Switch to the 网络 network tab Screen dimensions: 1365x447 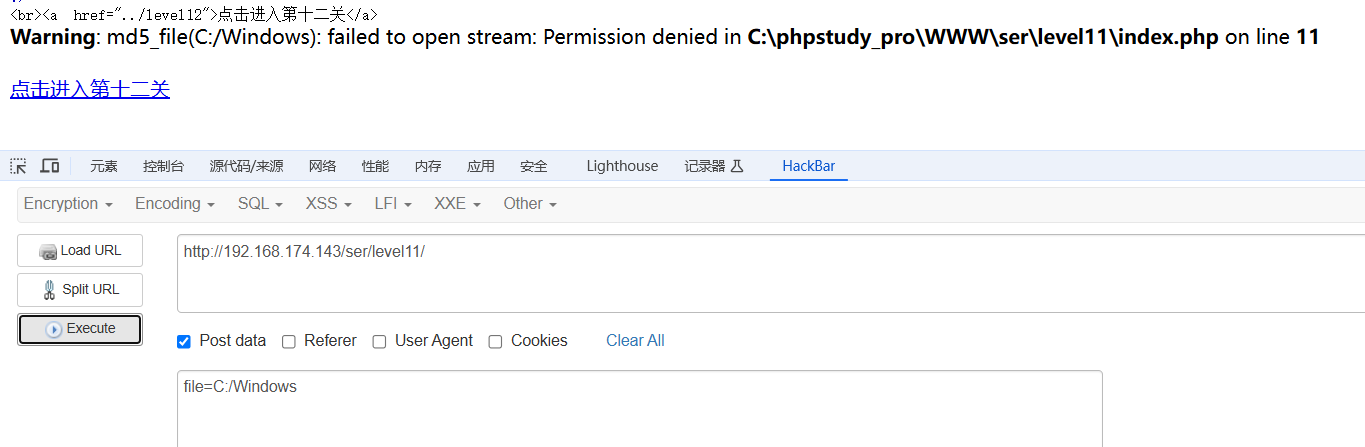pos(322,166)
